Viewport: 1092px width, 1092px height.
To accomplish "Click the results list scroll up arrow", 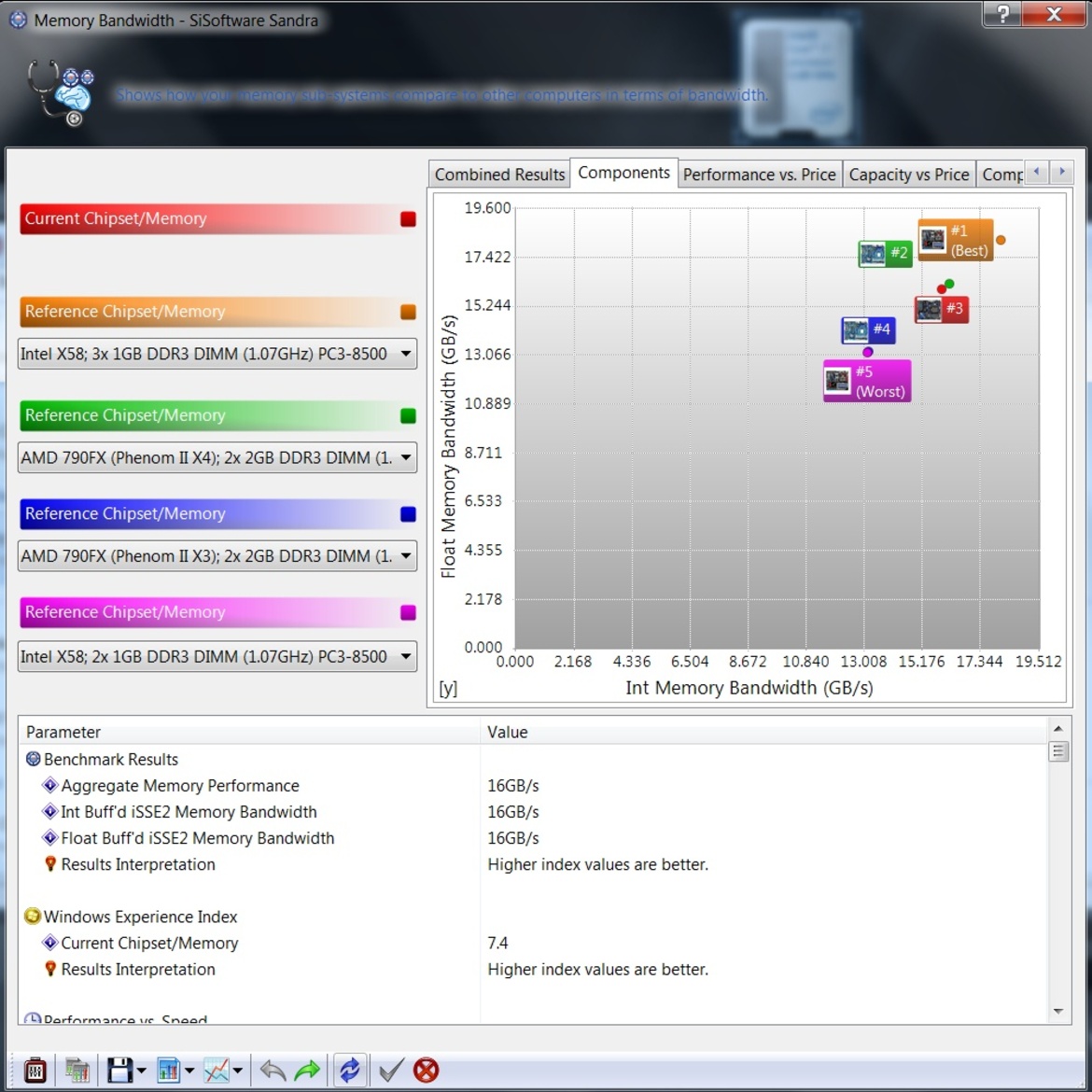I will point(1057,728).
